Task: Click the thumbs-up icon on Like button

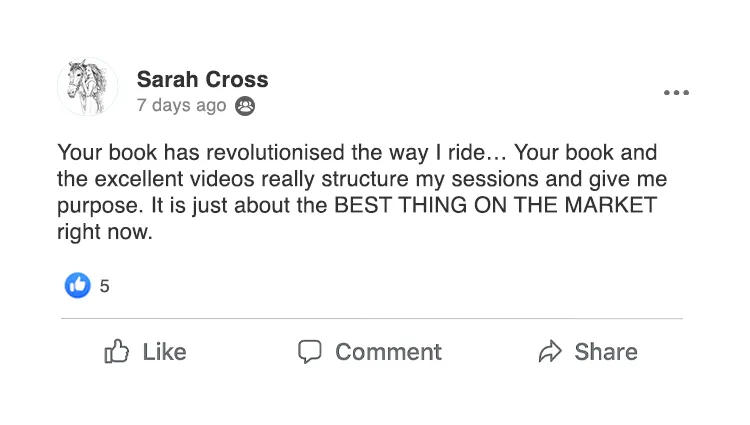Action: pyautogui.click(x=117, y=352)
